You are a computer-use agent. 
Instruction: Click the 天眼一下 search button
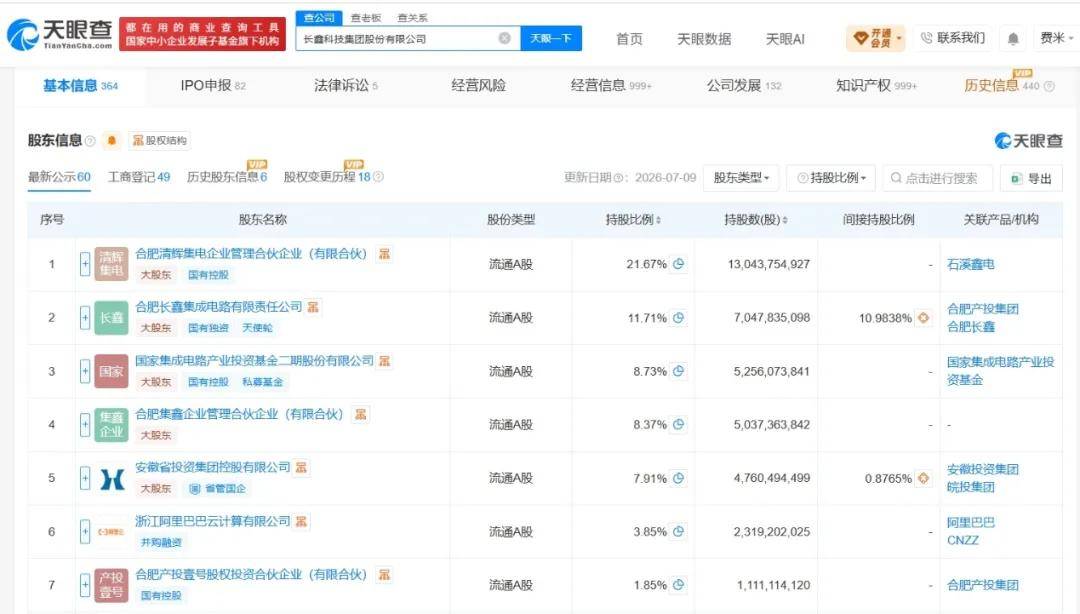point(551,39)
